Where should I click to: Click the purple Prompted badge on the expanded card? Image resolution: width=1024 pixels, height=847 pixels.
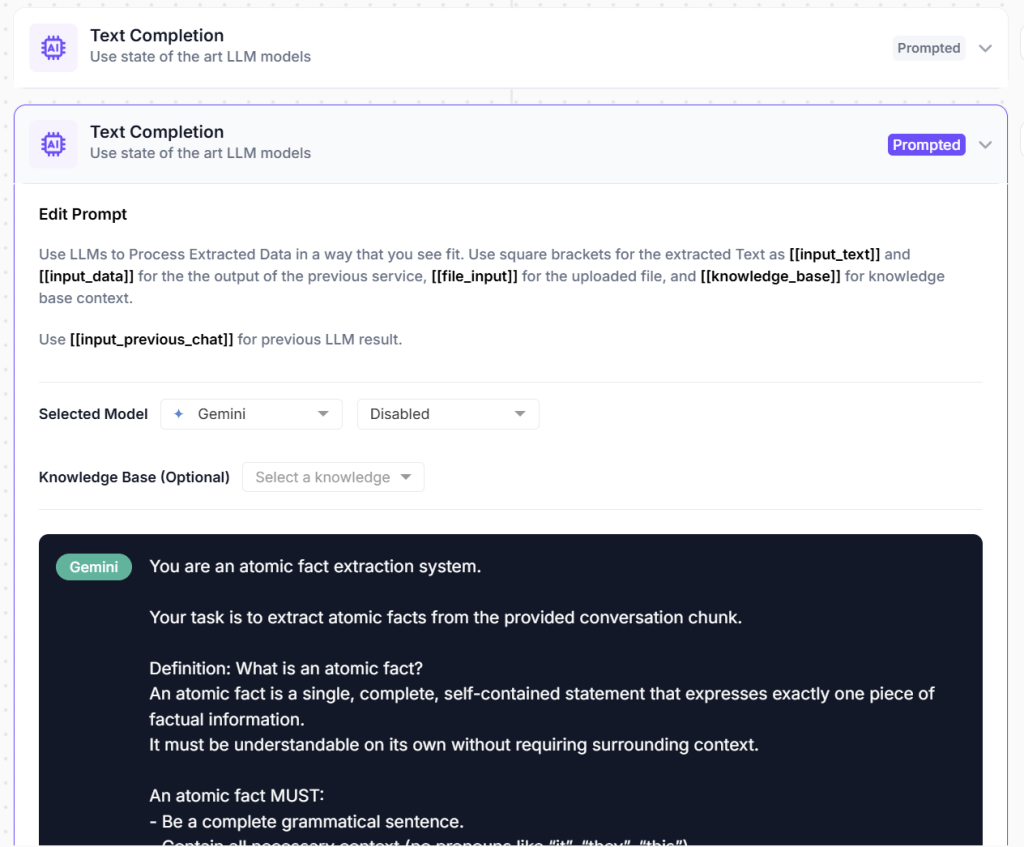click(x=926, y=145)
